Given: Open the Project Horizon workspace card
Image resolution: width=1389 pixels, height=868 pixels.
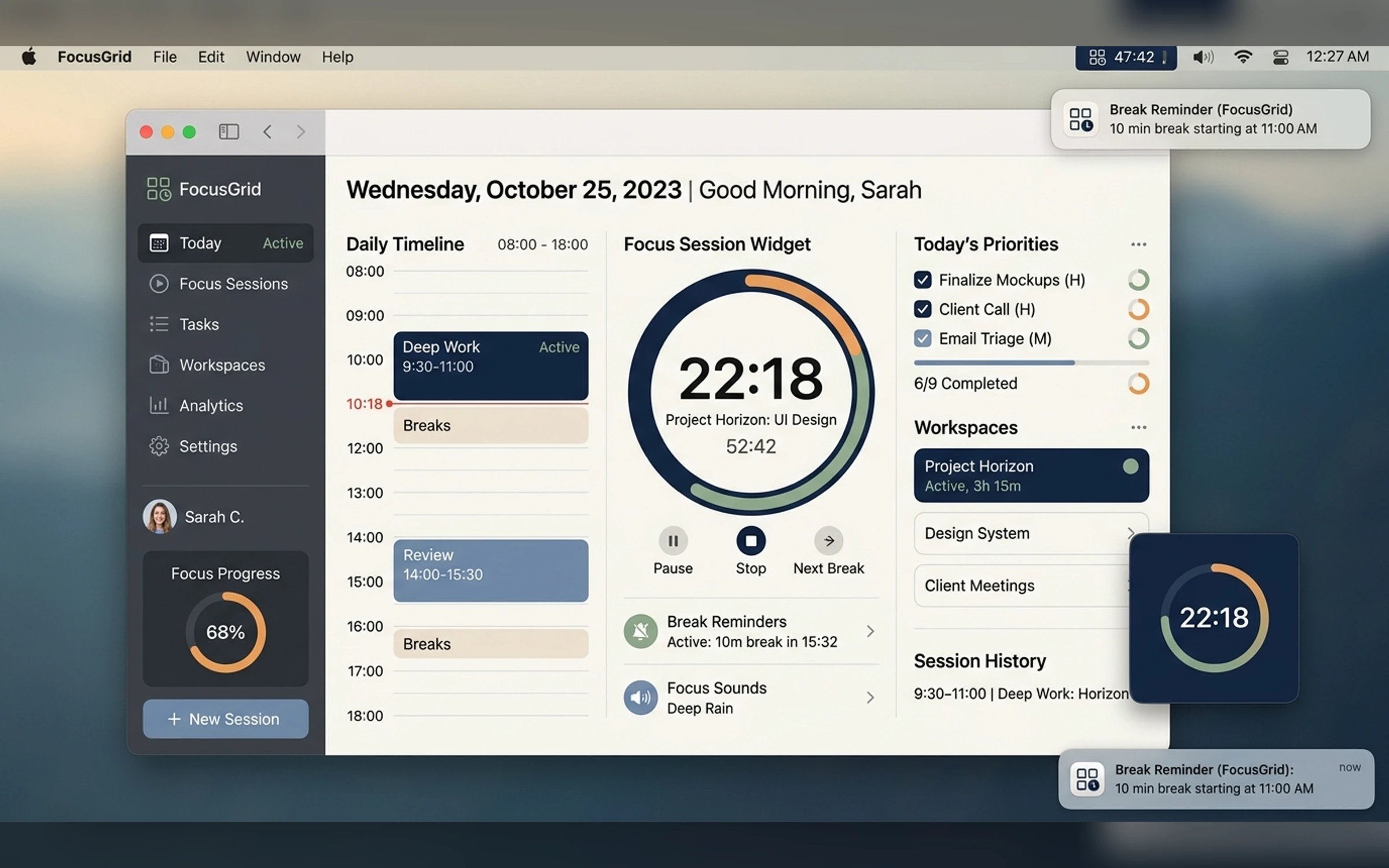Looking at the screenshot, I should [x=1031, y=475].
